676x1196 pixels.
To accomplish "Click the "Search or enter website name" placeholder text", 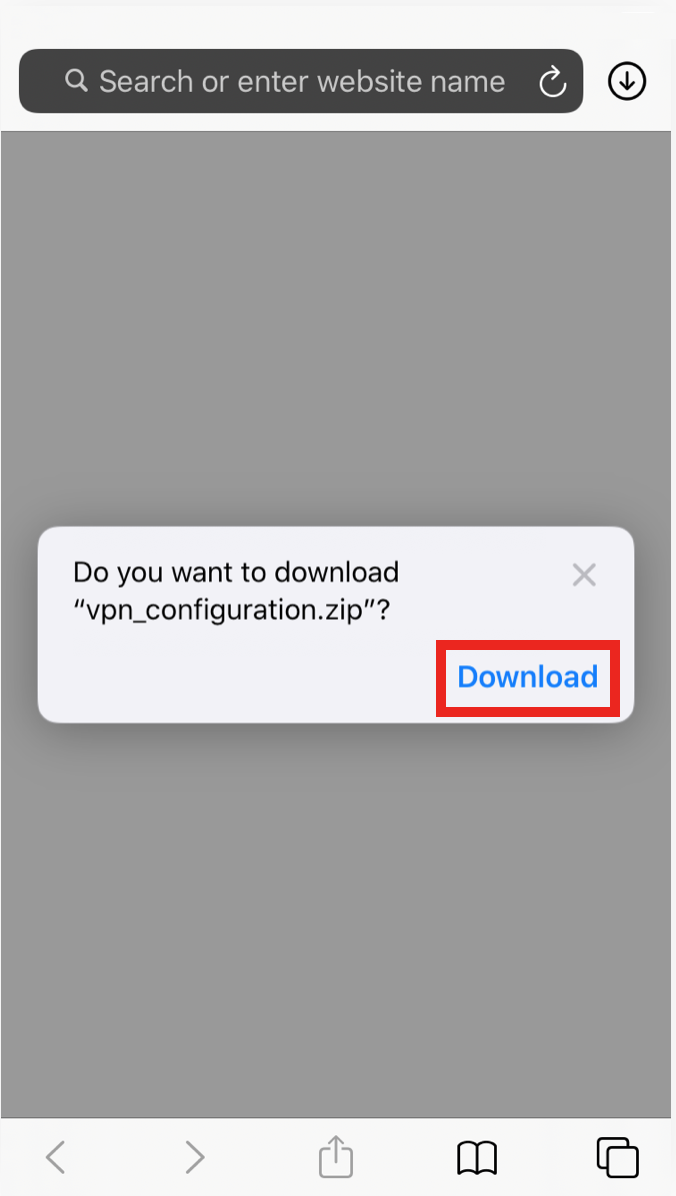I will click(x=302, y=81).
